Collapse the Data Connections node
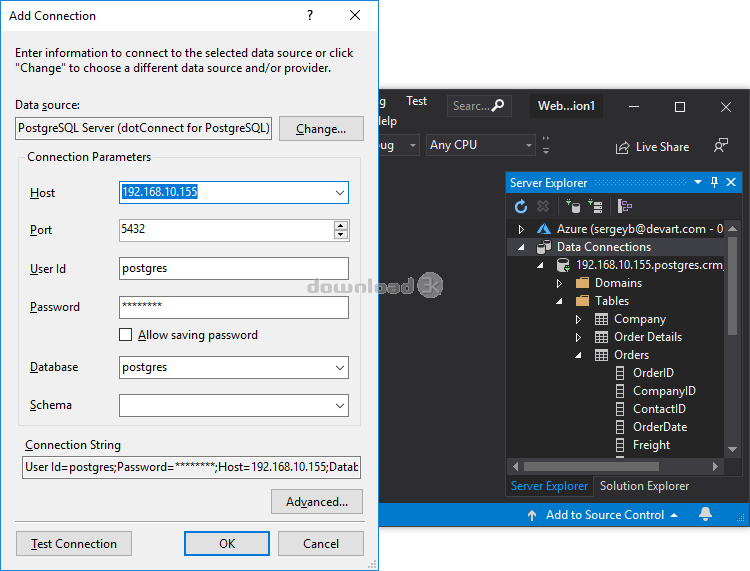The width and height of the screenshot is (750, 571). tap(521, 247)
